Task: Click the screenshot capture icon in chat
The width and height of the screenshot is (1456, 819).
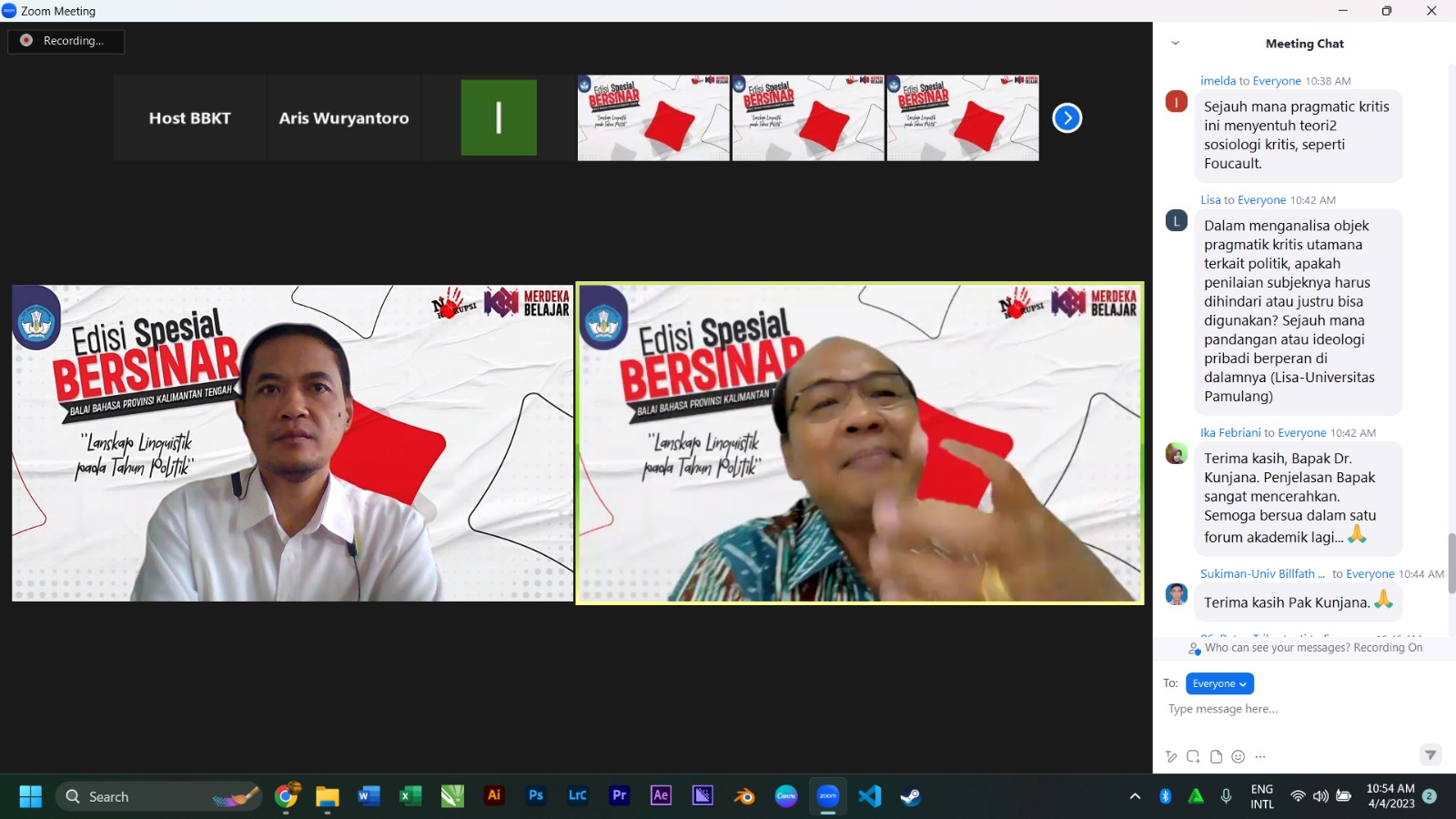Action: (1193, 756)
